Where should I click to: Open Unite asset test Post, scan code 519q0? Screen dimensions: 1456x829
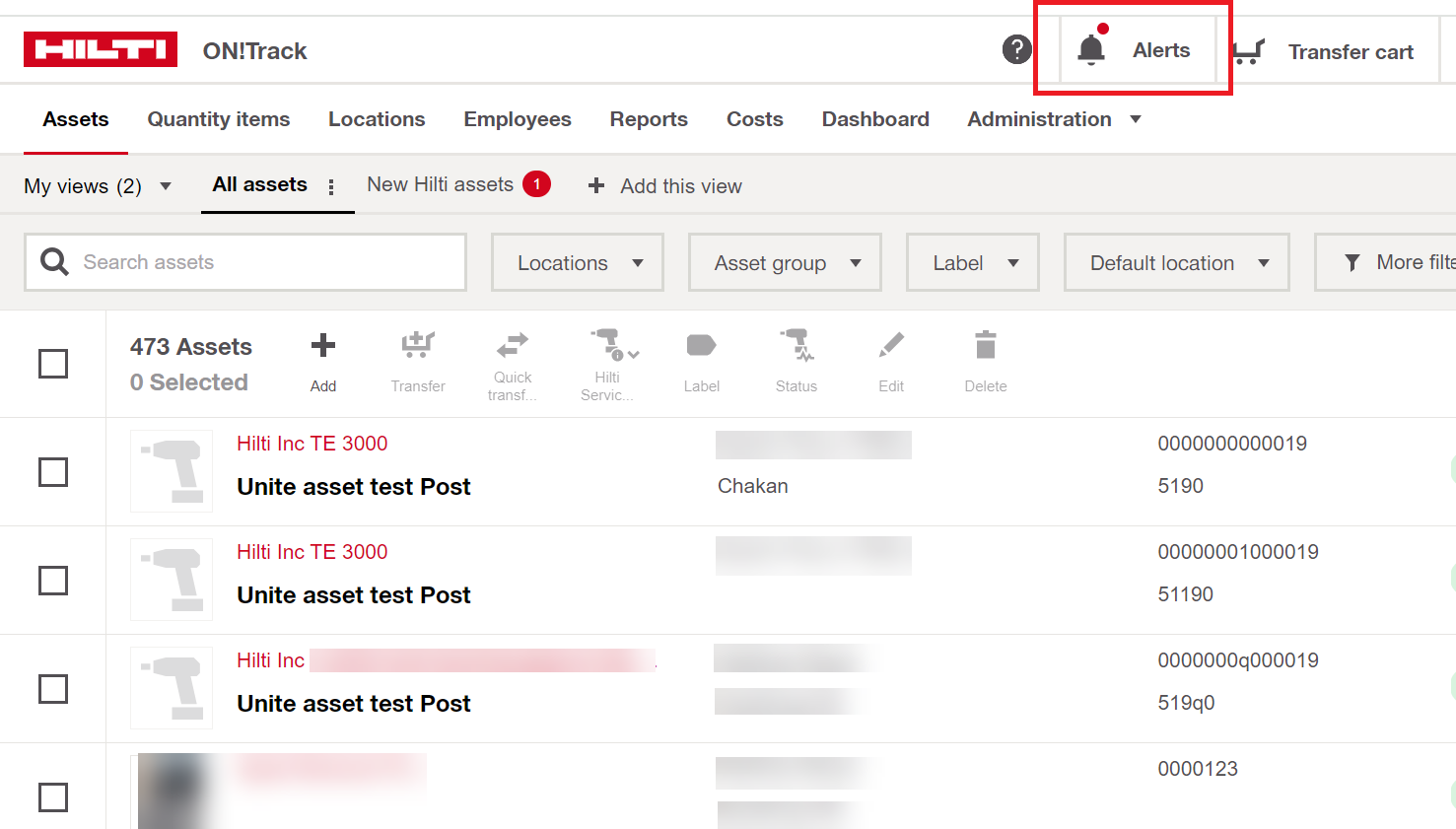[x=354, y=704]
